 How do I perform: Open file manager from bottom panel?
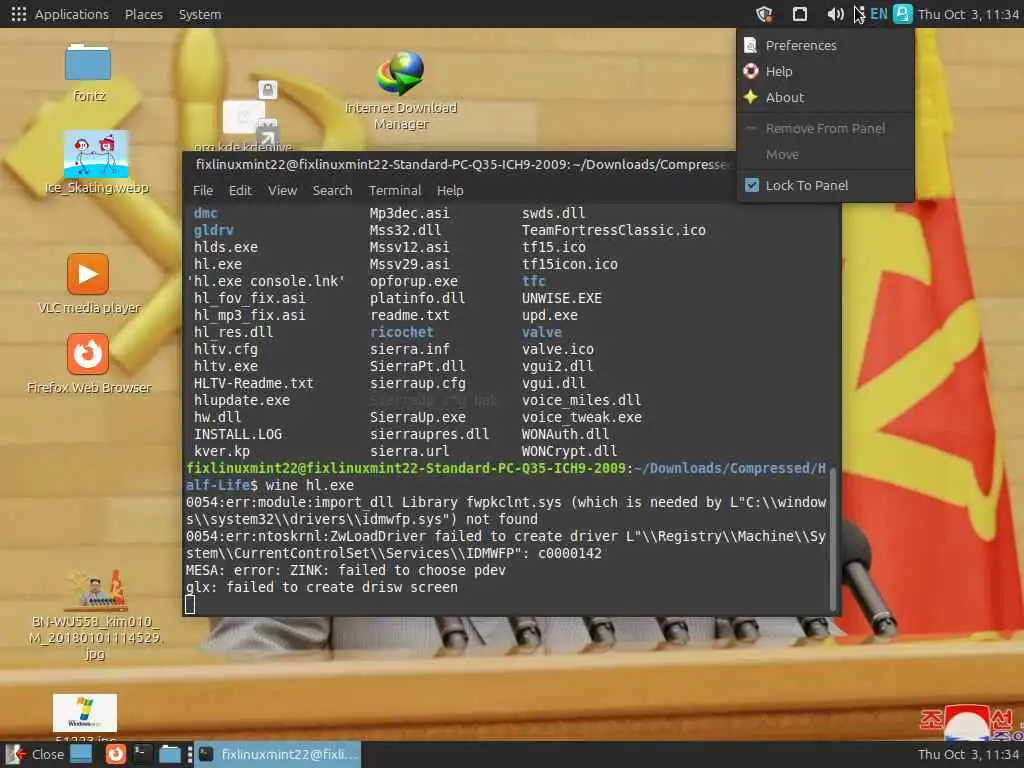(170, 754)
